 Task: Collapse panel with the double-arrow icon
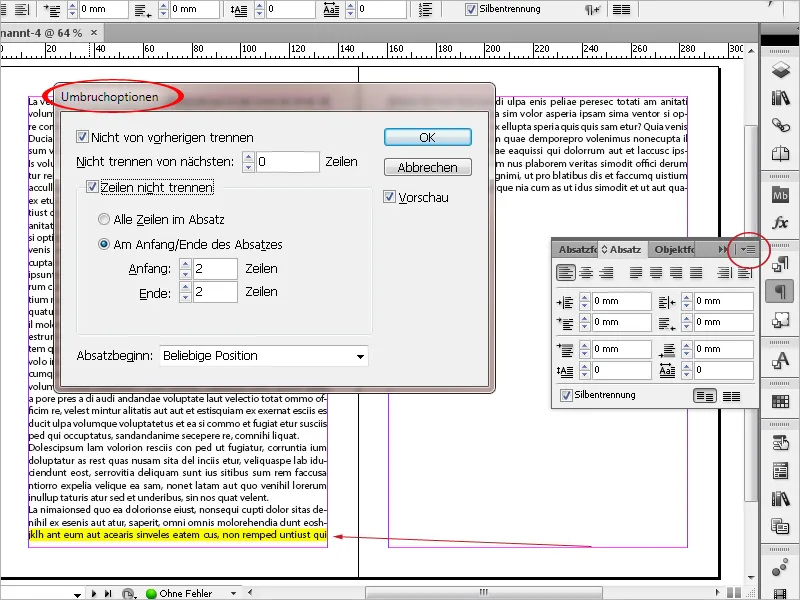[x=722, y=249]
